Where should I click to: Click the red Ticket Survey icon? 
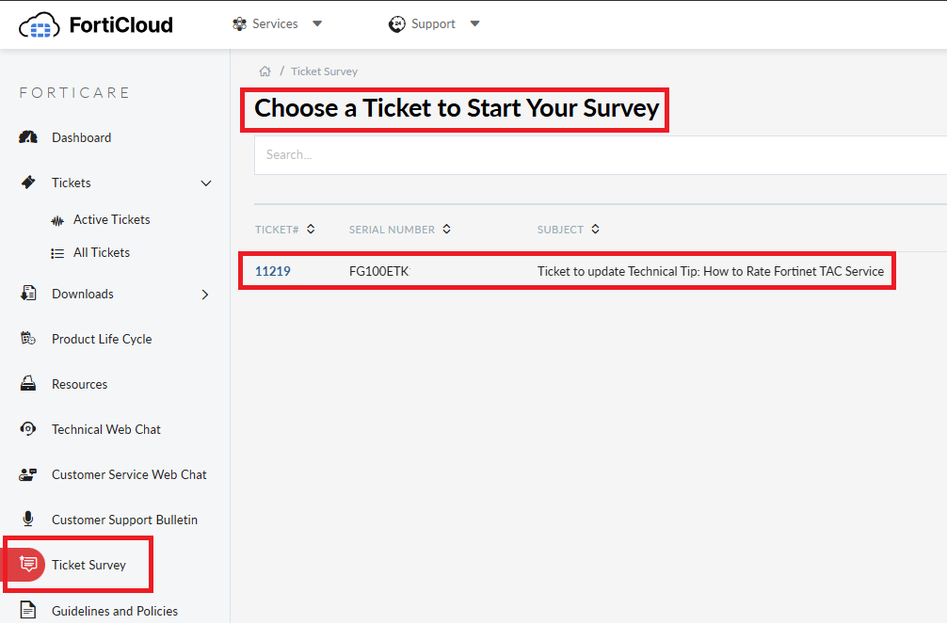coord(29,565)
